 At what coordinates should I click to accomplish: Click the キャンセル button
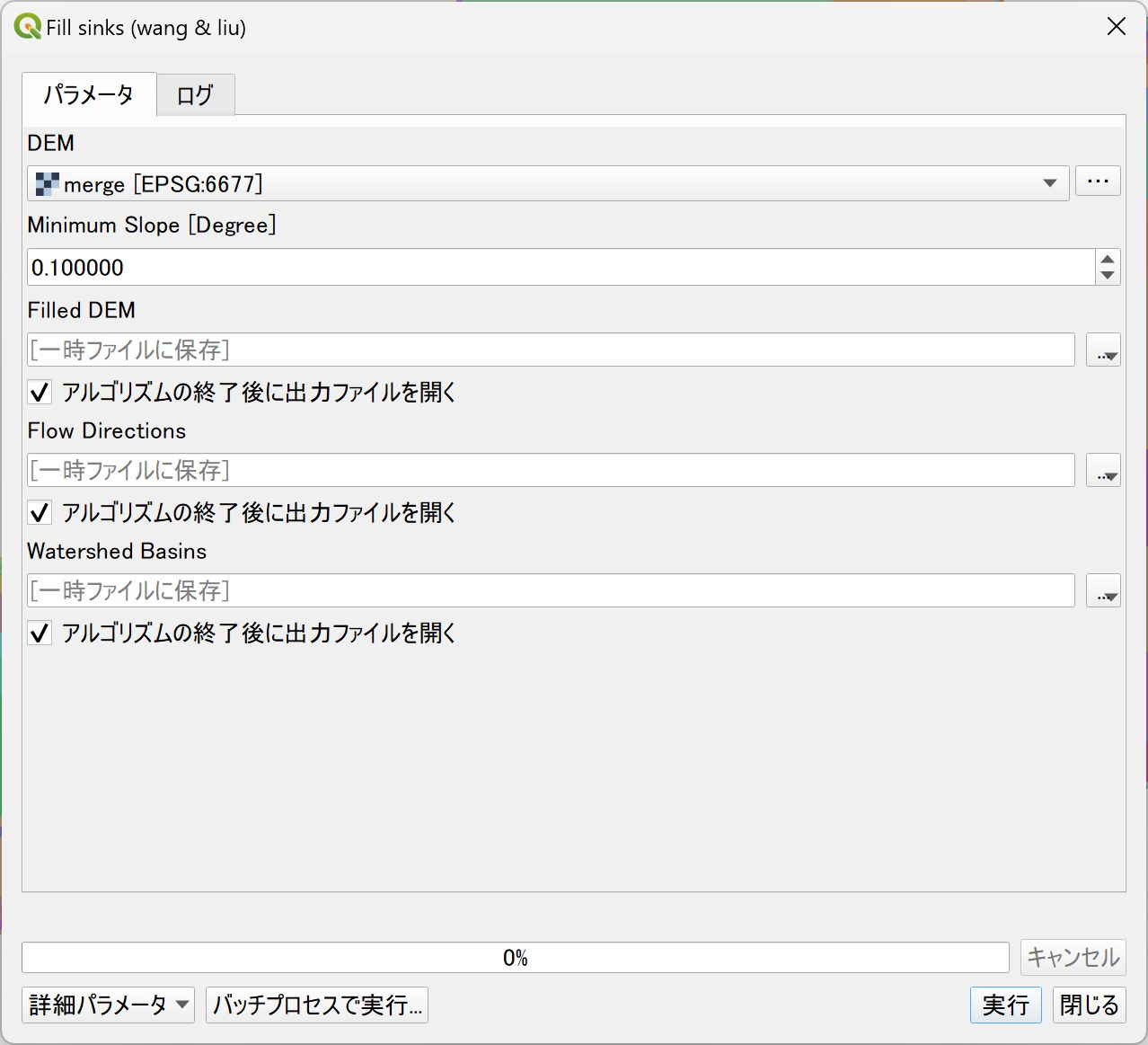pos(1073,957)
